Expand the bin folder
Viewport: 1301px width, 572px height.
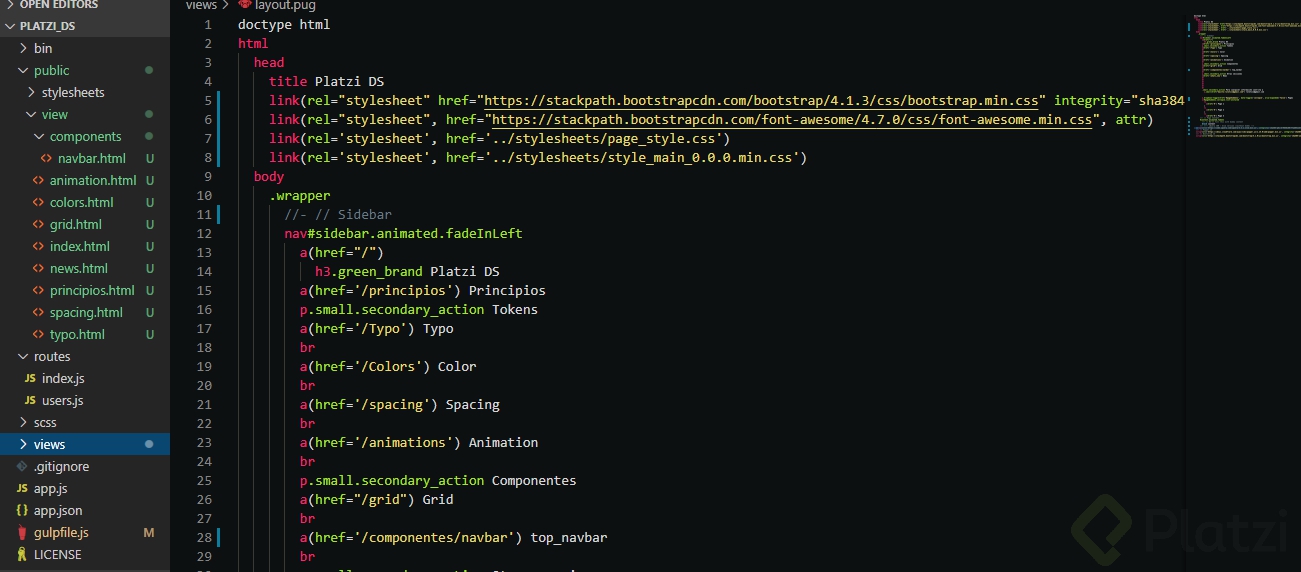pyautogui.click(x=24, y=49)
